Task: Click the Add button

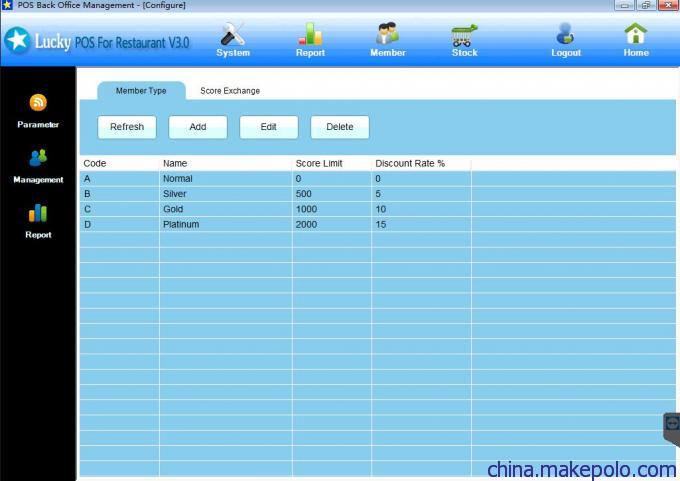Action: [198, 127]
